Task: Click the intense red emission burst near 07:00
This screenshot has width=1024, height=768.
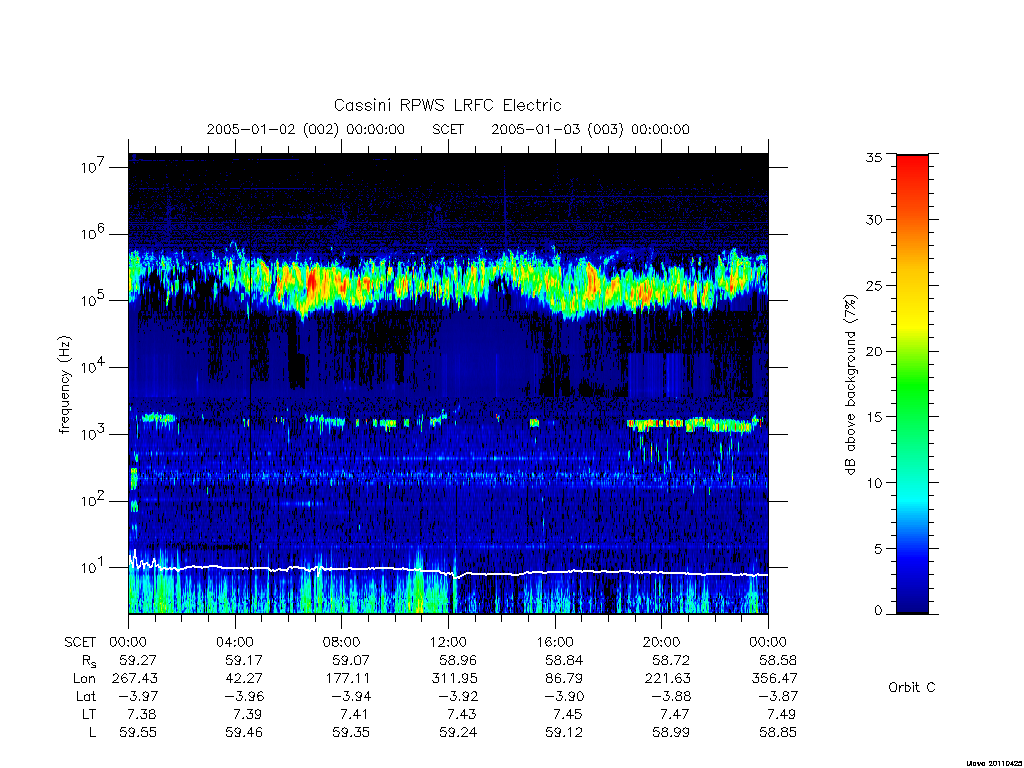Action: click(x=312, y=282)
